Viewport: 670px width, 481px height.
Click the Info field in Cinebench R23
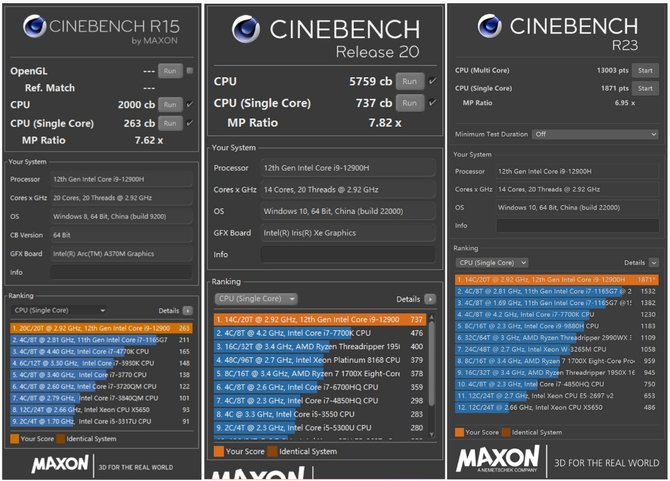[577, 226]
